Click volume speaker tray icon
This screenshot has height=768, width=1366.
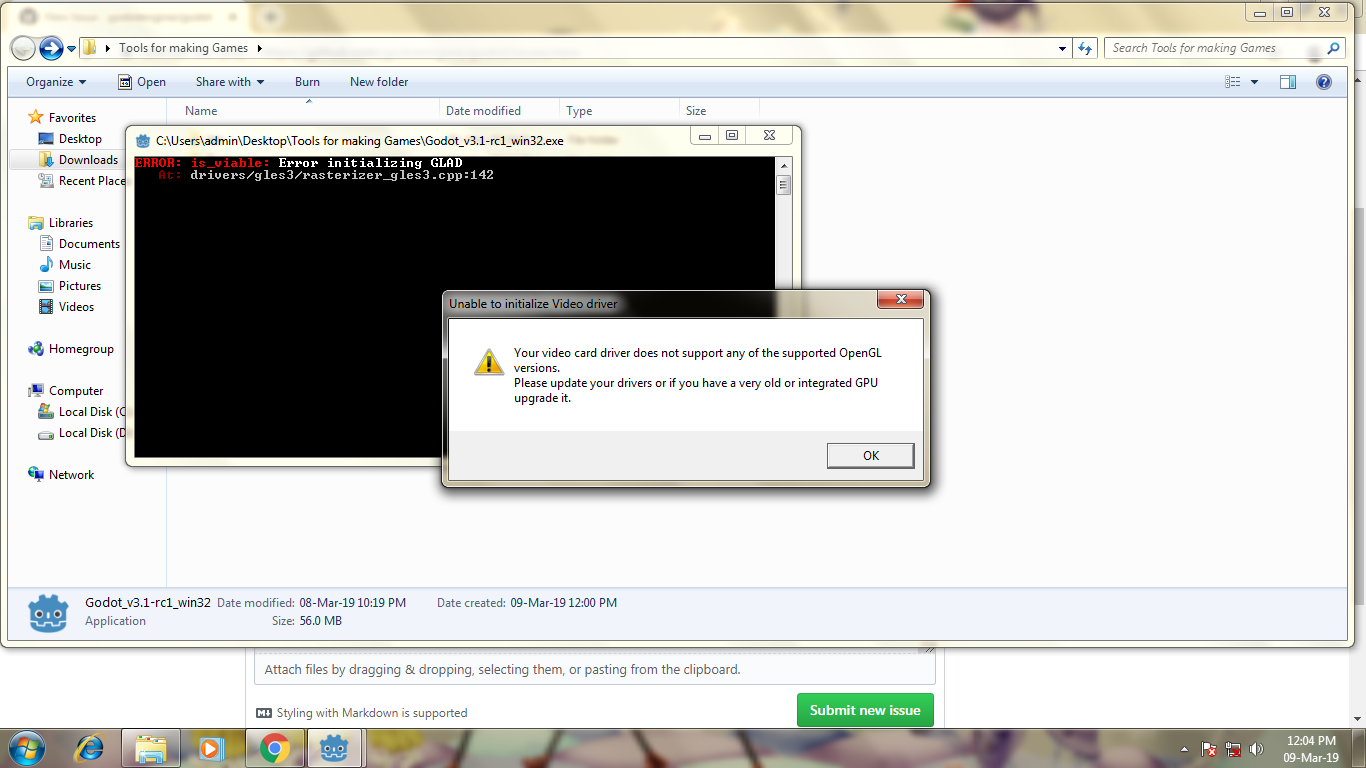[x=1258, y=749]
